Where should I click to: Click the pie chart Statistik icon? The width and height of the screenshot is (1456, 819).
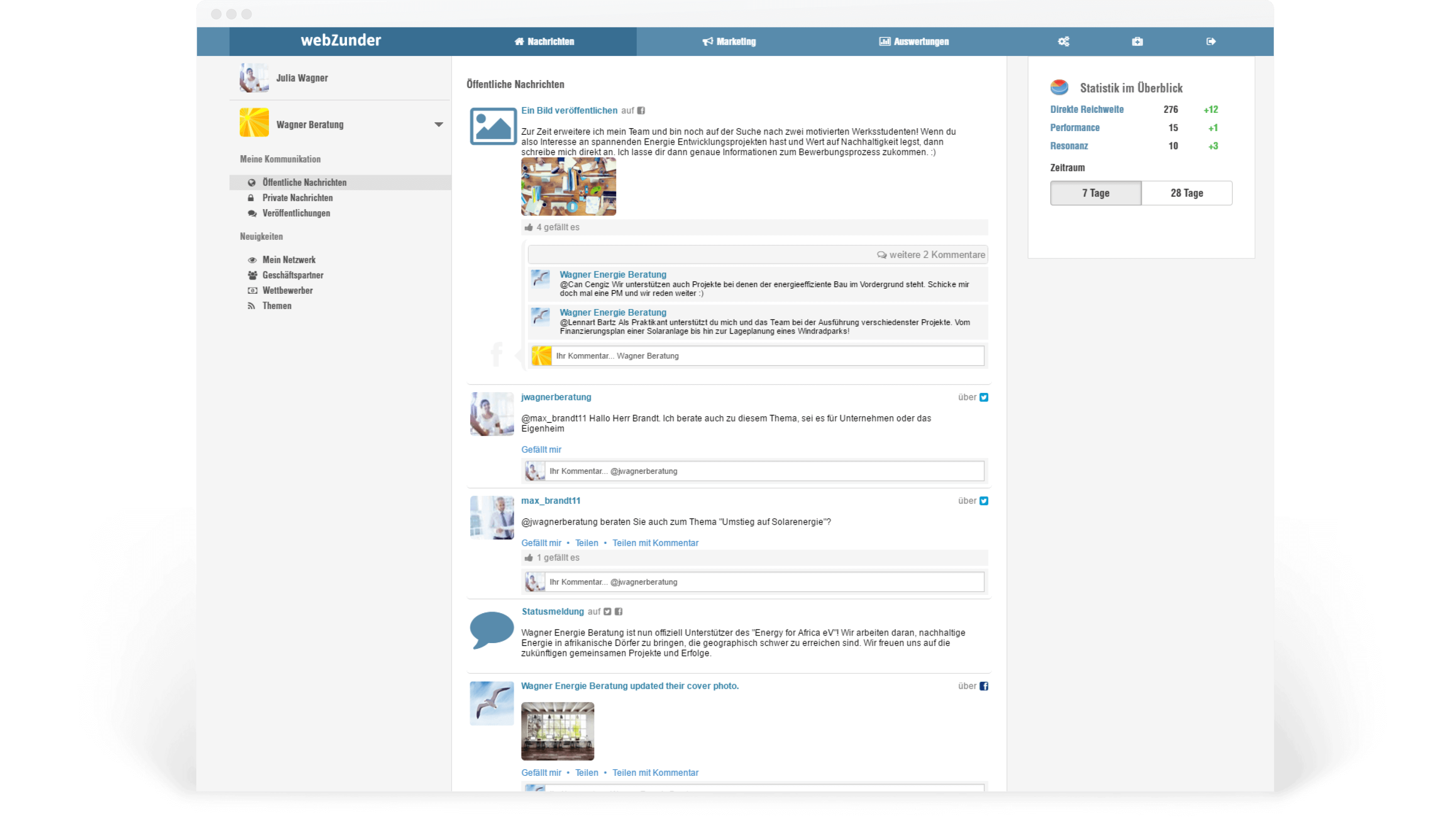pyautogui.click(x=1059, y=87)
